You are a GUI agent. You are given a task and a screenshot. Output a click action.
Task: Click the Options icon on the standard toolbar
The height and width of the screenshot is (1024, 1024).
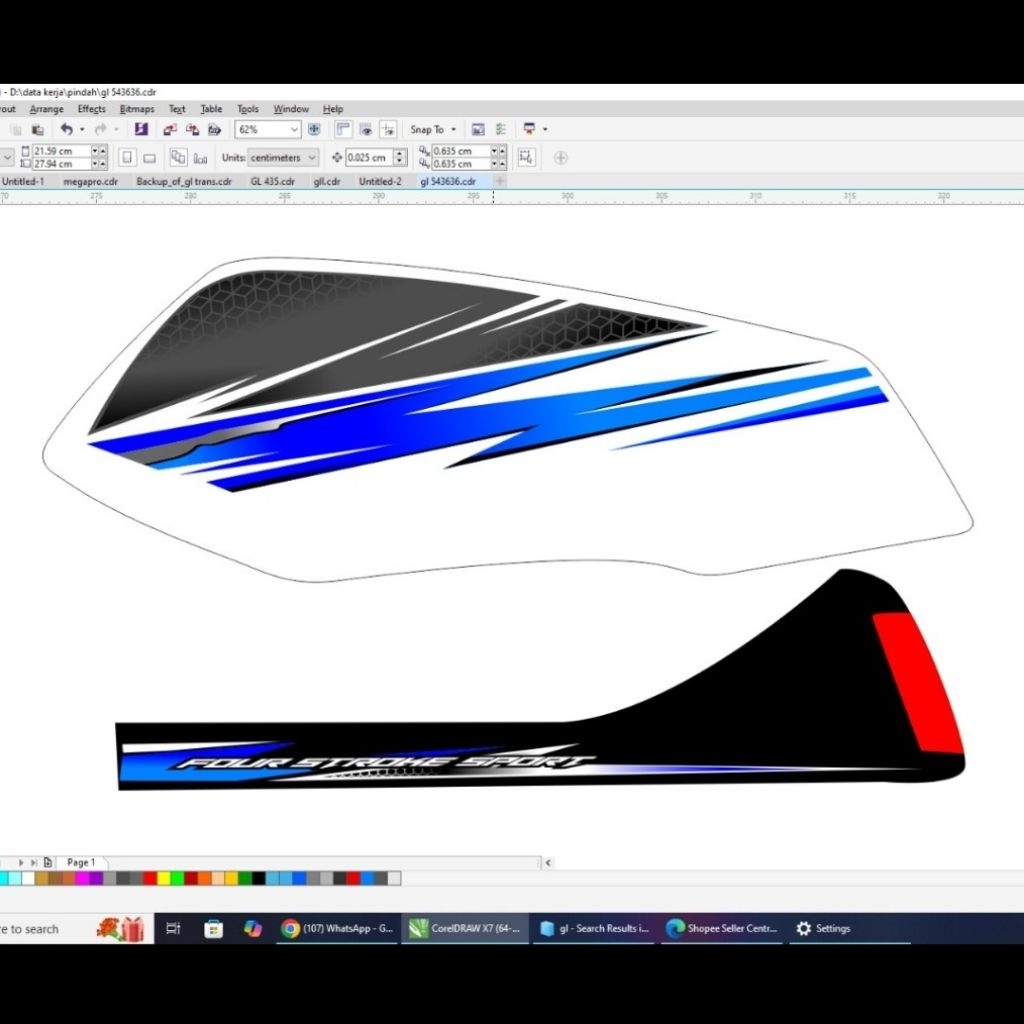(x=477, y=129)
